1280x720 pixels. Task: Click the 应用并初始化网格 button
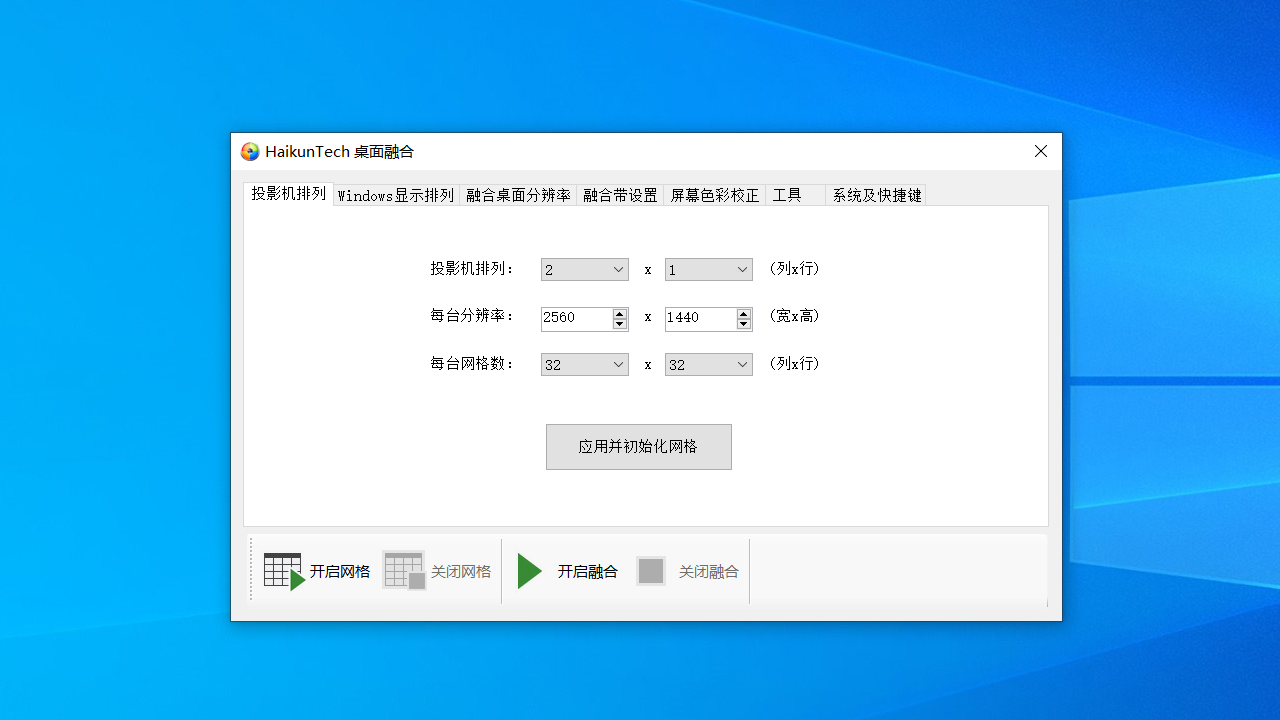pos(638,447)
